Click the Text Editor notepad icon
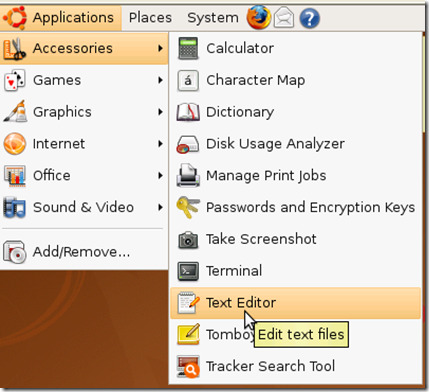The height and width of the screenshot is (392, 429). 188,303
